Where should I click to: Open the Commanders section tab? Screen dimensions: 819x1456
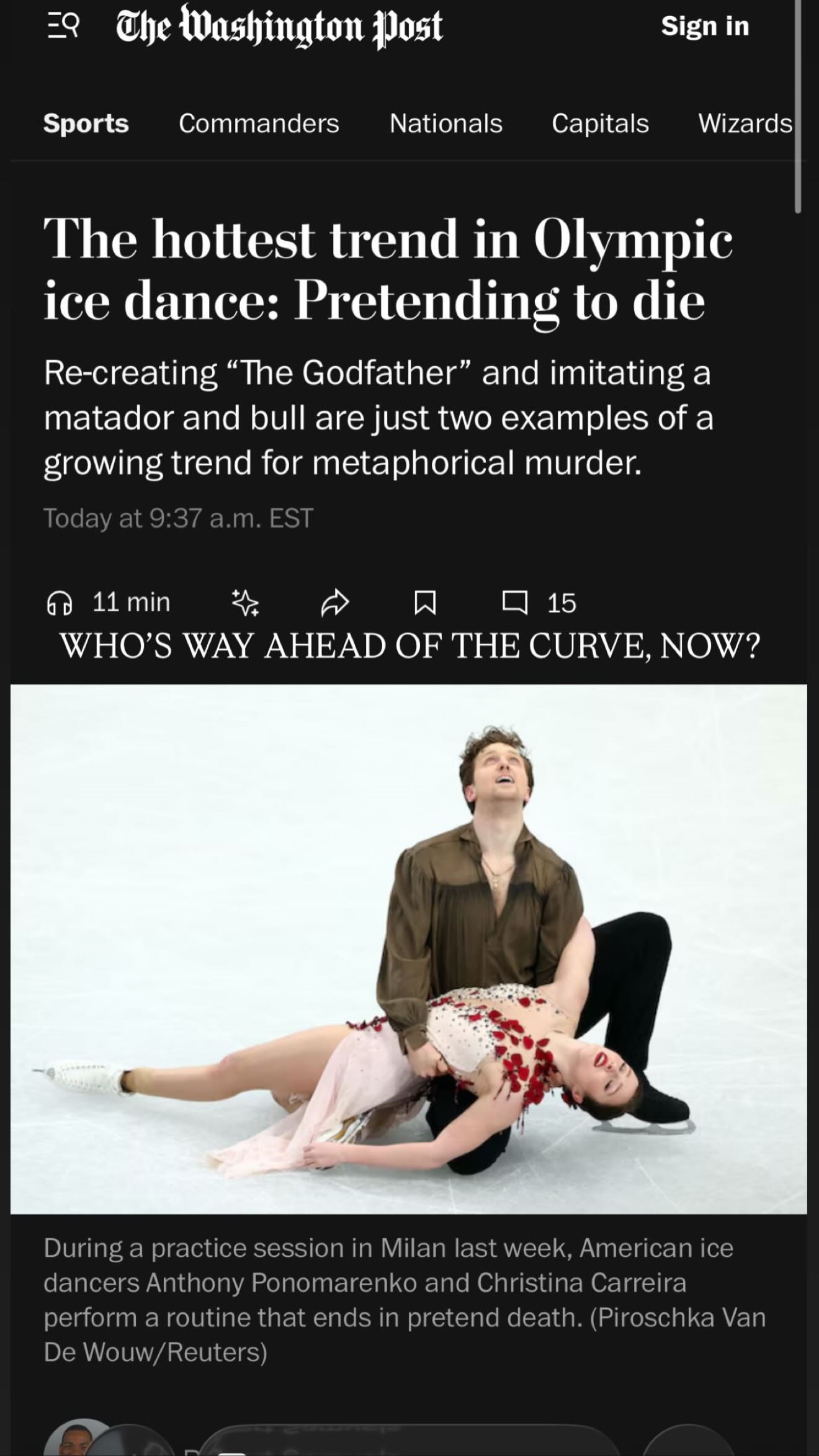pos(259,124)
